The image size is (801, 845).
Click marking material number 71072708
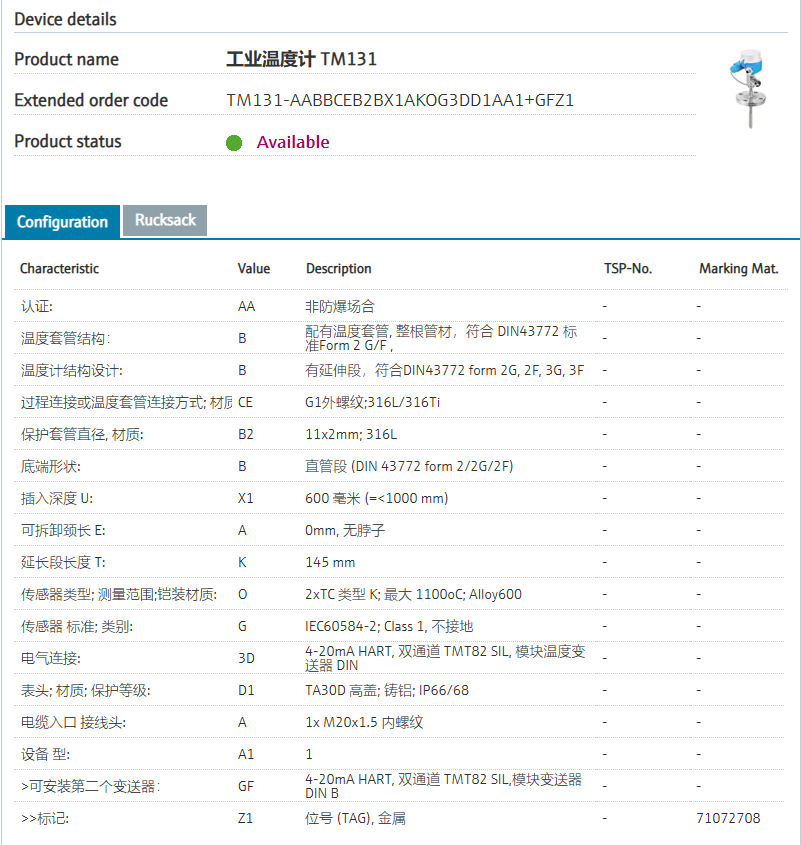coord(728,818)
